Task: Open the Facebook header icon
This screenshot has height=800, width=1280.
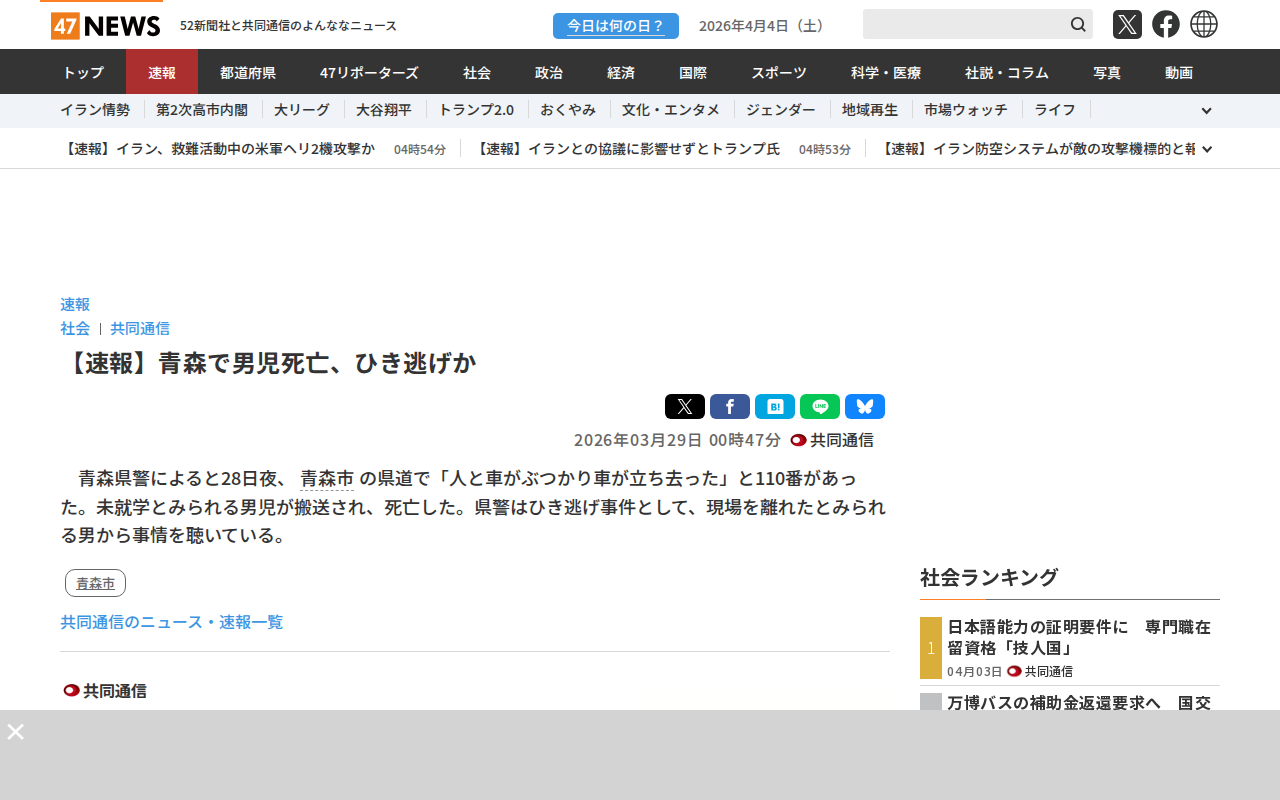Action: (x=1166, y=24)
